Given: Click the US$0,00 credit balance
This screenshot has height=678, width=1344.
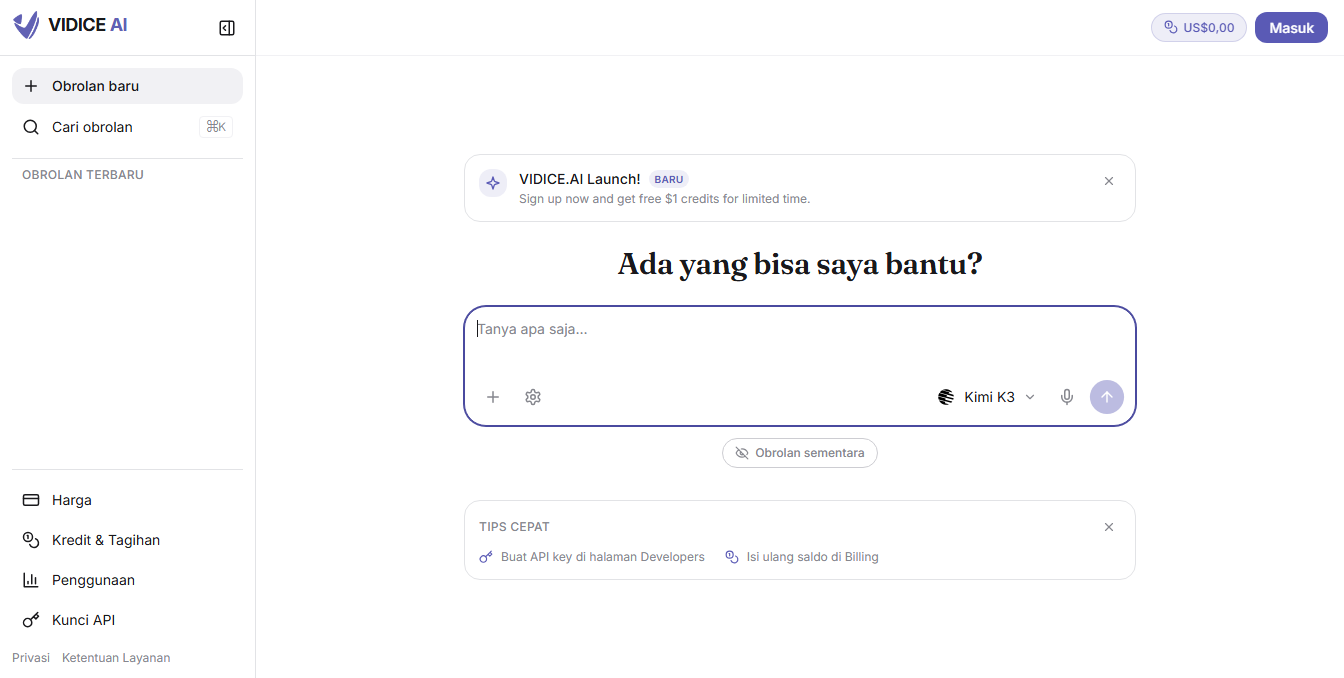Looking at the screenshot, I should click(x=1199, y=28).
